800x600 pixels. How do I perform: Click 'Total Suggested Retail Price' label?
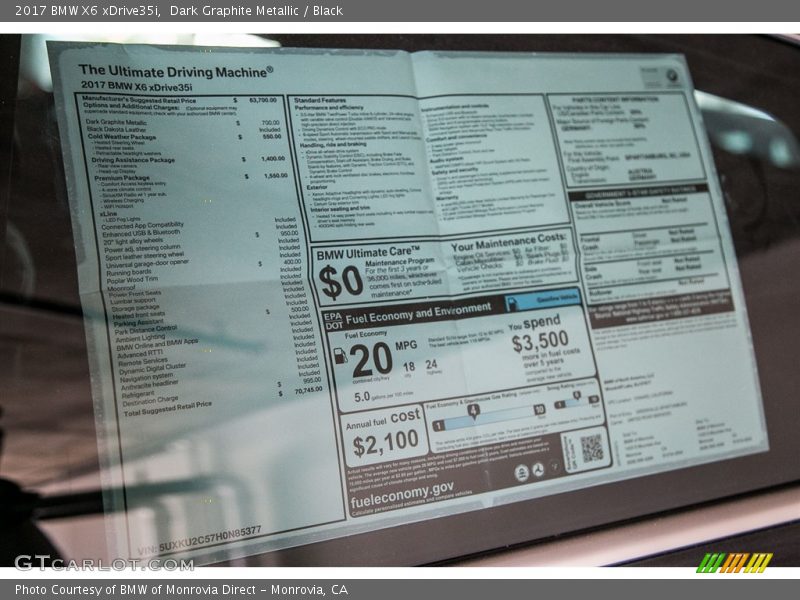coord(167,409)
